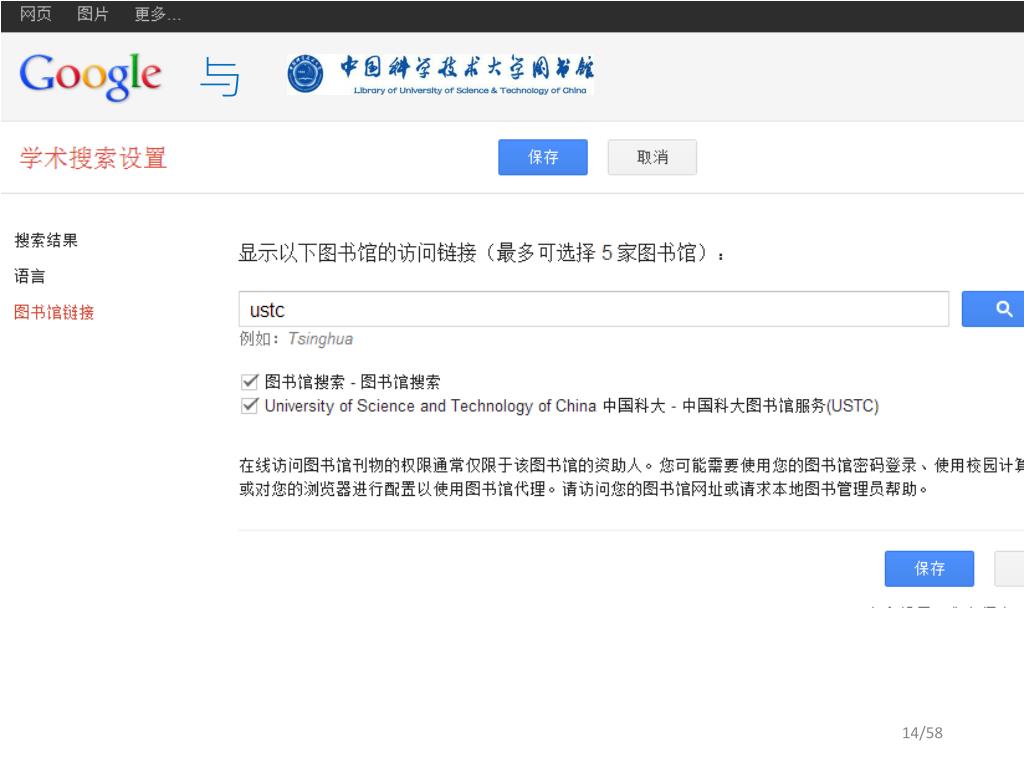Click the top 保存 button

[x=543, y=157]
